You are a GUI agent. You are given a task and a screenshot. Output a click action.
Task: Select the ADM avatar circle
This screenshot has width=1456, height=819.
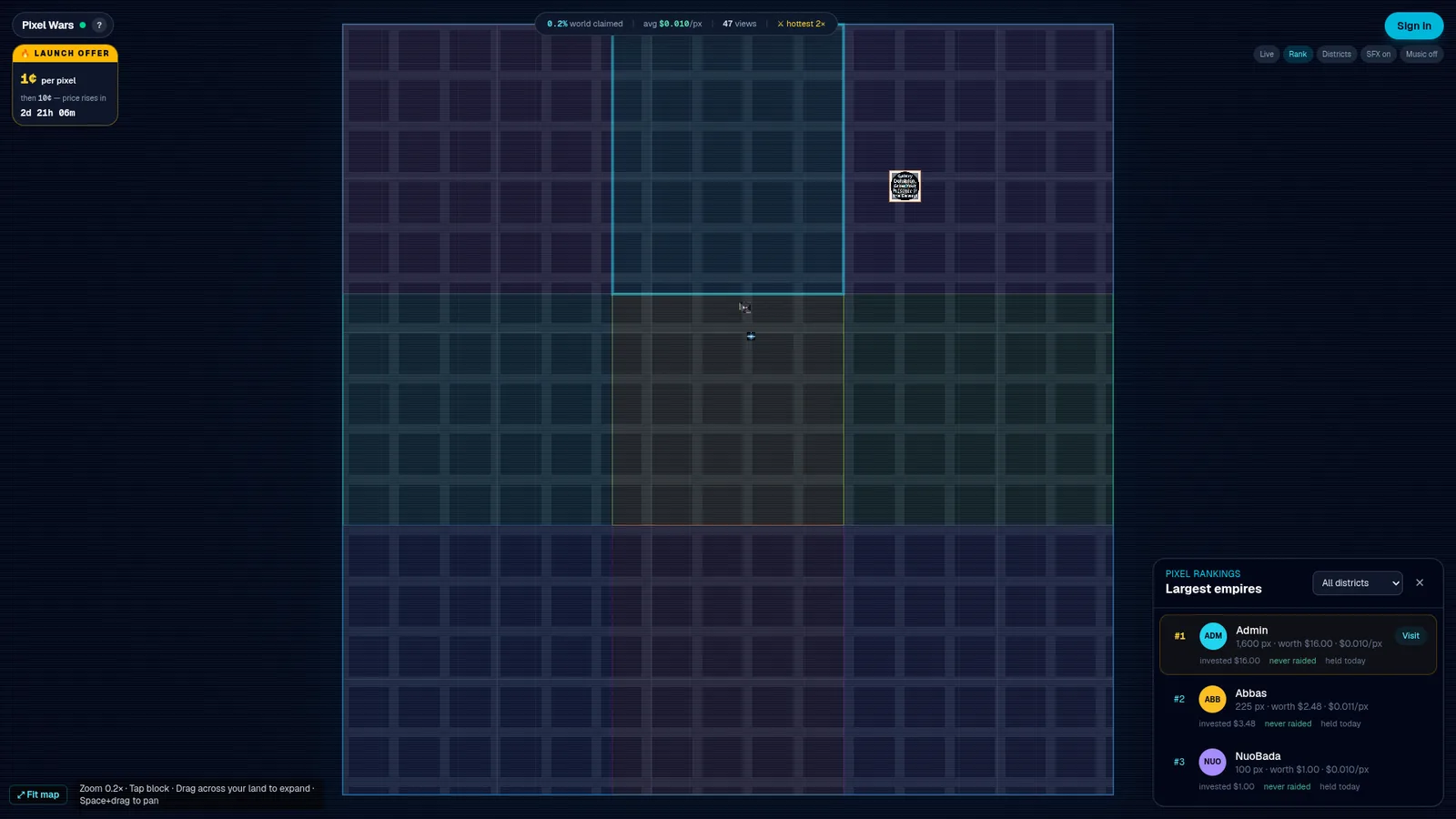pyautogui.click(x=1213, y=636)
